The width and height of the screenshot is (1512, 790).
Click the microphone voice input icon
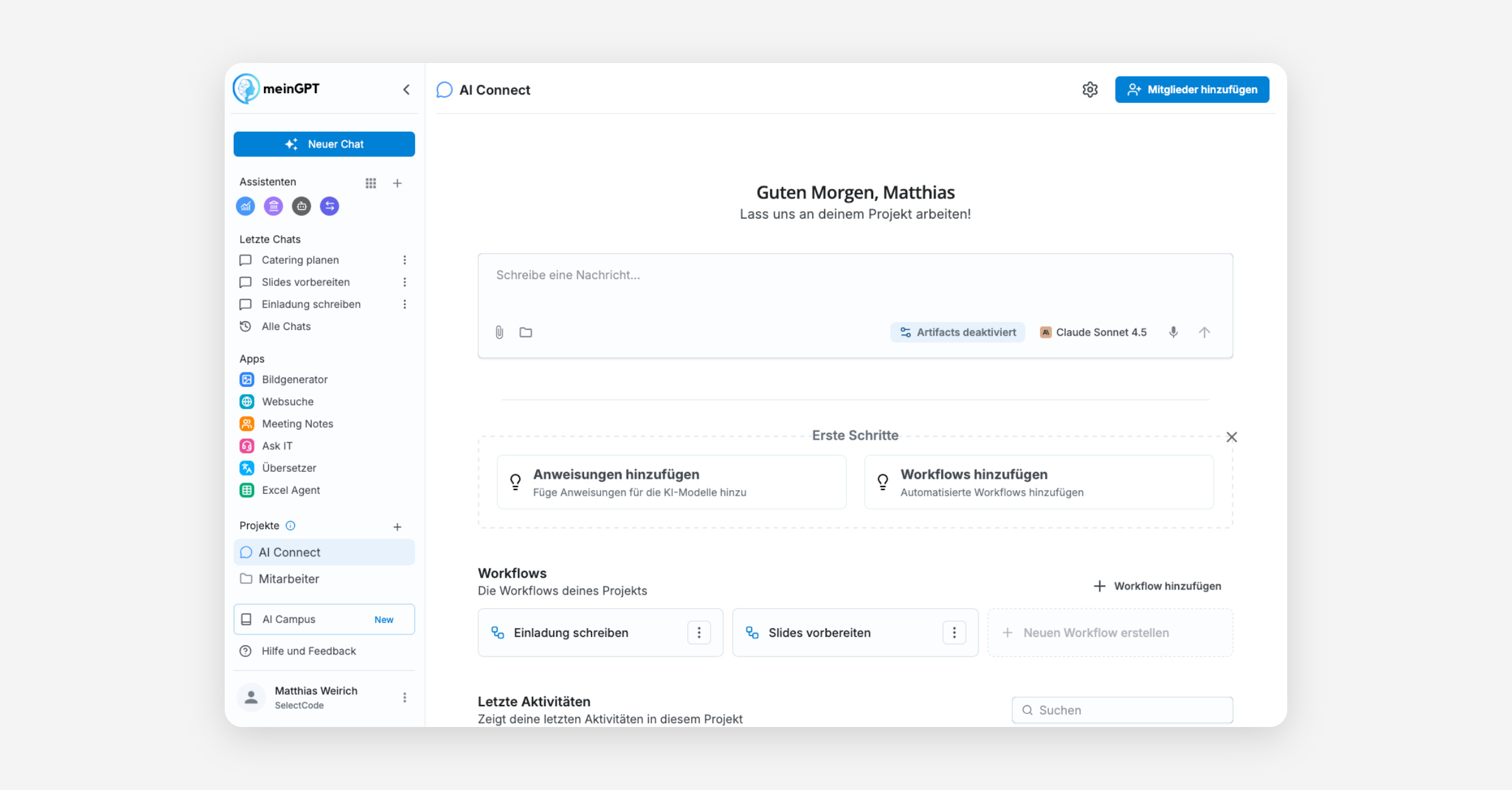point(1173,332)
